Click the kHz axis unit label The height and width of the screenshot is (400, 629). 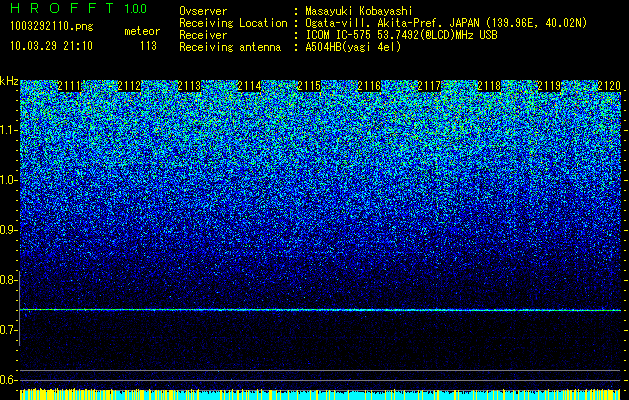pyautogui.click(x=9, y=81)
